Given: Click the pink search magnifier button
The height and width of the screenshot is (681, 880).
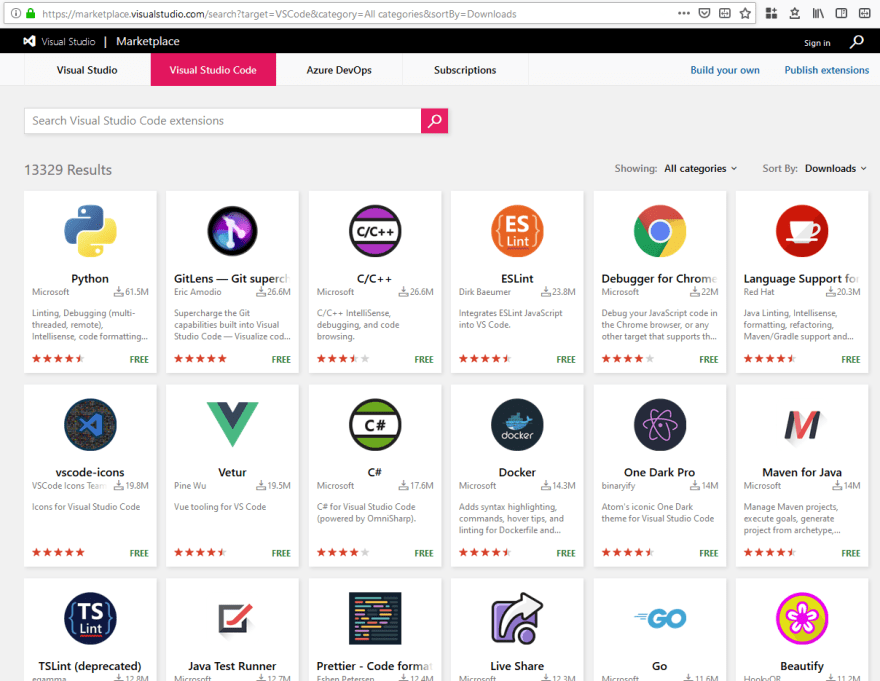Looking at the screenshot, I should tap(434, 121).
